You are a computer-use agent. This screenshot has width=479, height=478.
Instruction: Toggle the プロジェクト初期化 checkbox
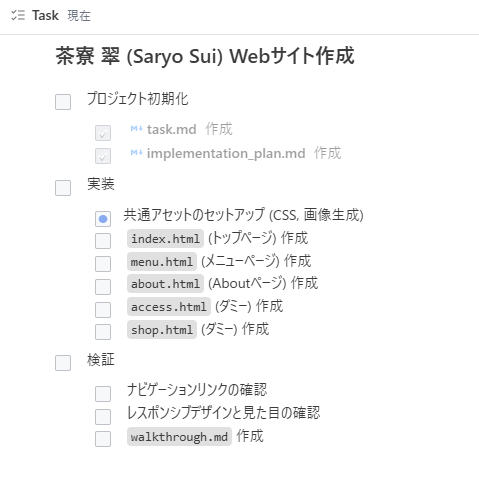(x=63, y=102)
